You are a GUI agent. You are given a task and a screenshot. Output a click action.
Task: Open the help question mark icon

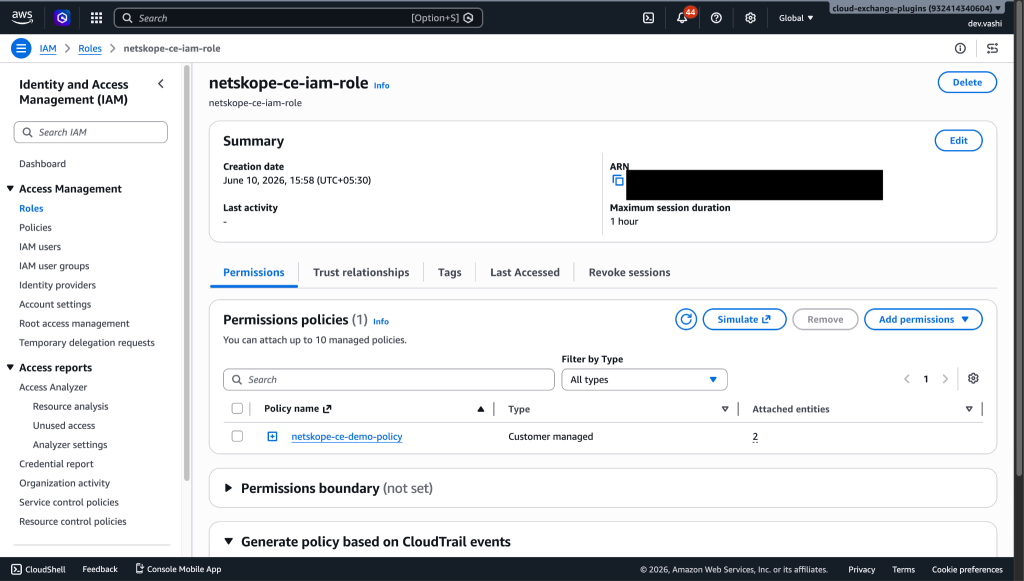point(716,18)
